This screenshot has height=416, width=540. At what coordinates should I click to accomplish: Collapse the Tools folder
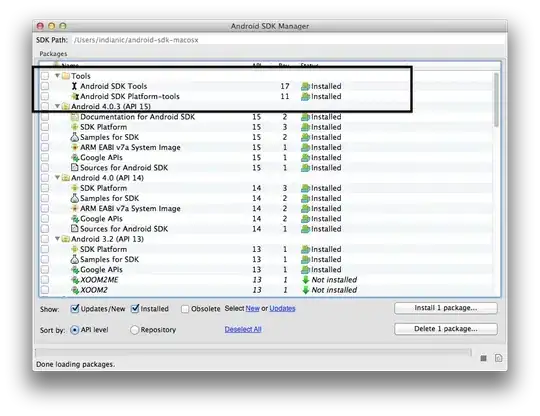[58, 75]
